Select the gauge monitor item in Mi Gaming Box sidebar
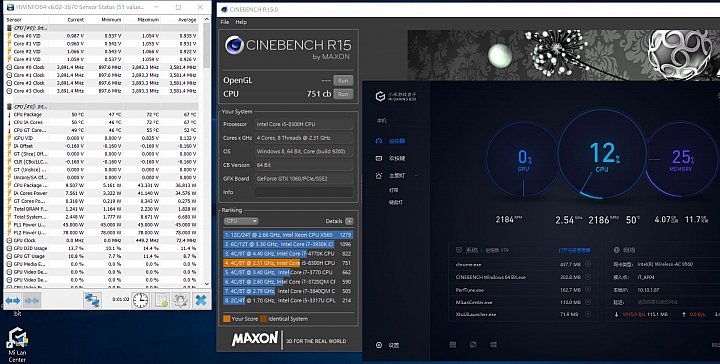Viewport: 720px width, 364px height. click(x=391, y=141)
